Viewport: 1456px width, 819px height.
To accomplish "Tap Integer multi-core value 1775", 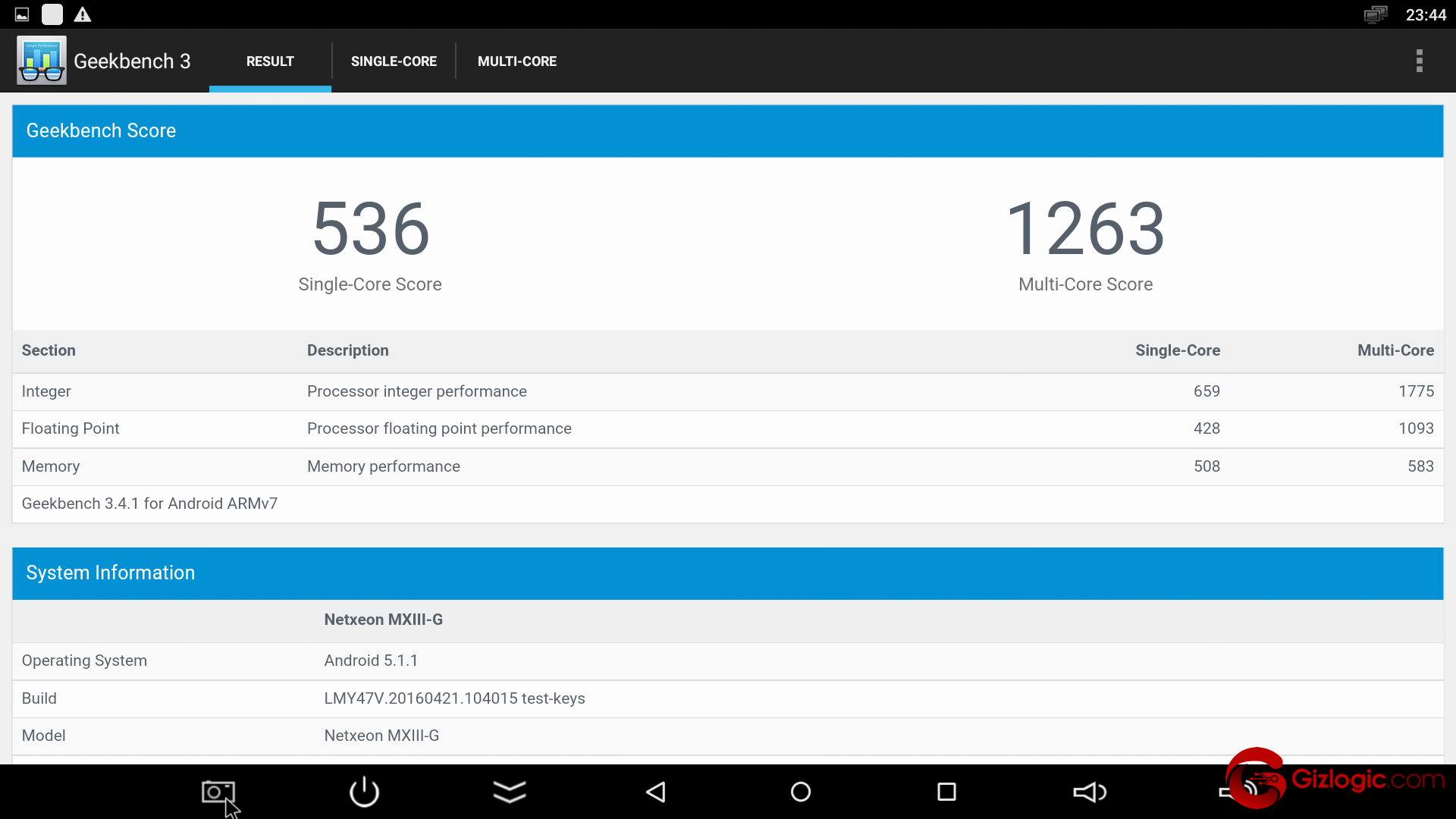I will coord(1416,391).
